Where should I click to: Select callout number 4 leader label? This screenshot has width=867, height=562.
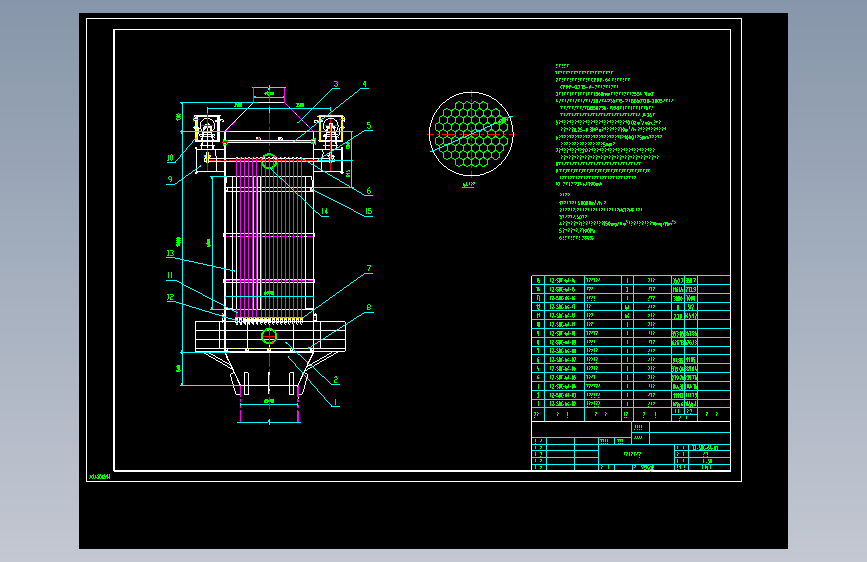pyautogui.click(x=364, y=85)
